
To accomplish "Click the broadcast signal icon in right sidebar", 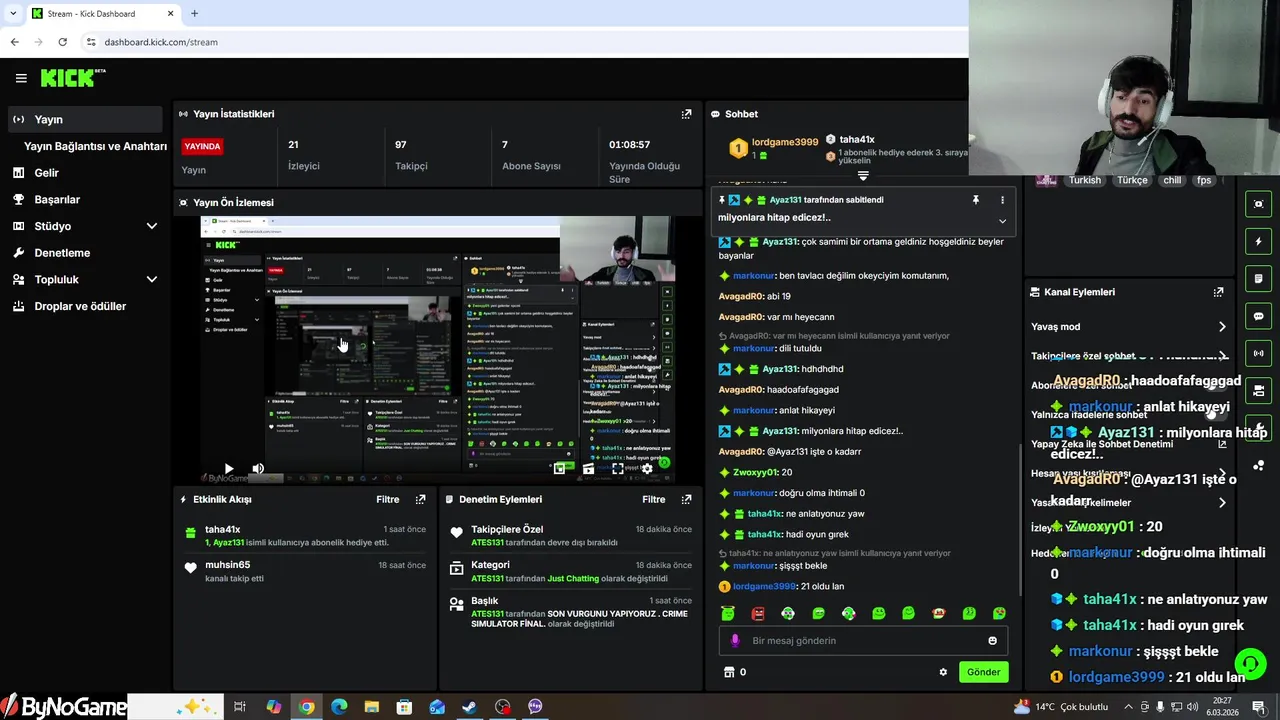I will 1258,353.
